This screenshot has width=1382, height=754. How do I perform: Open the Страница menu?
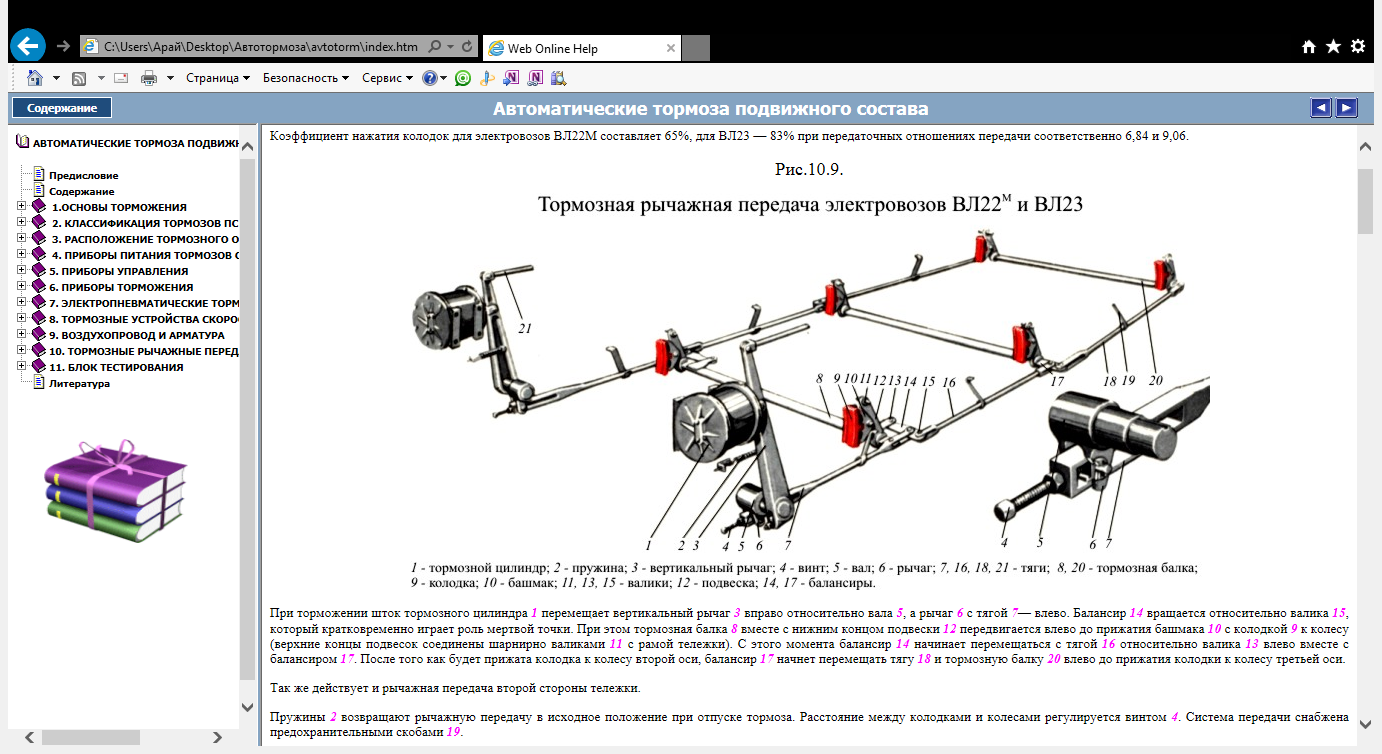point(218,77)
